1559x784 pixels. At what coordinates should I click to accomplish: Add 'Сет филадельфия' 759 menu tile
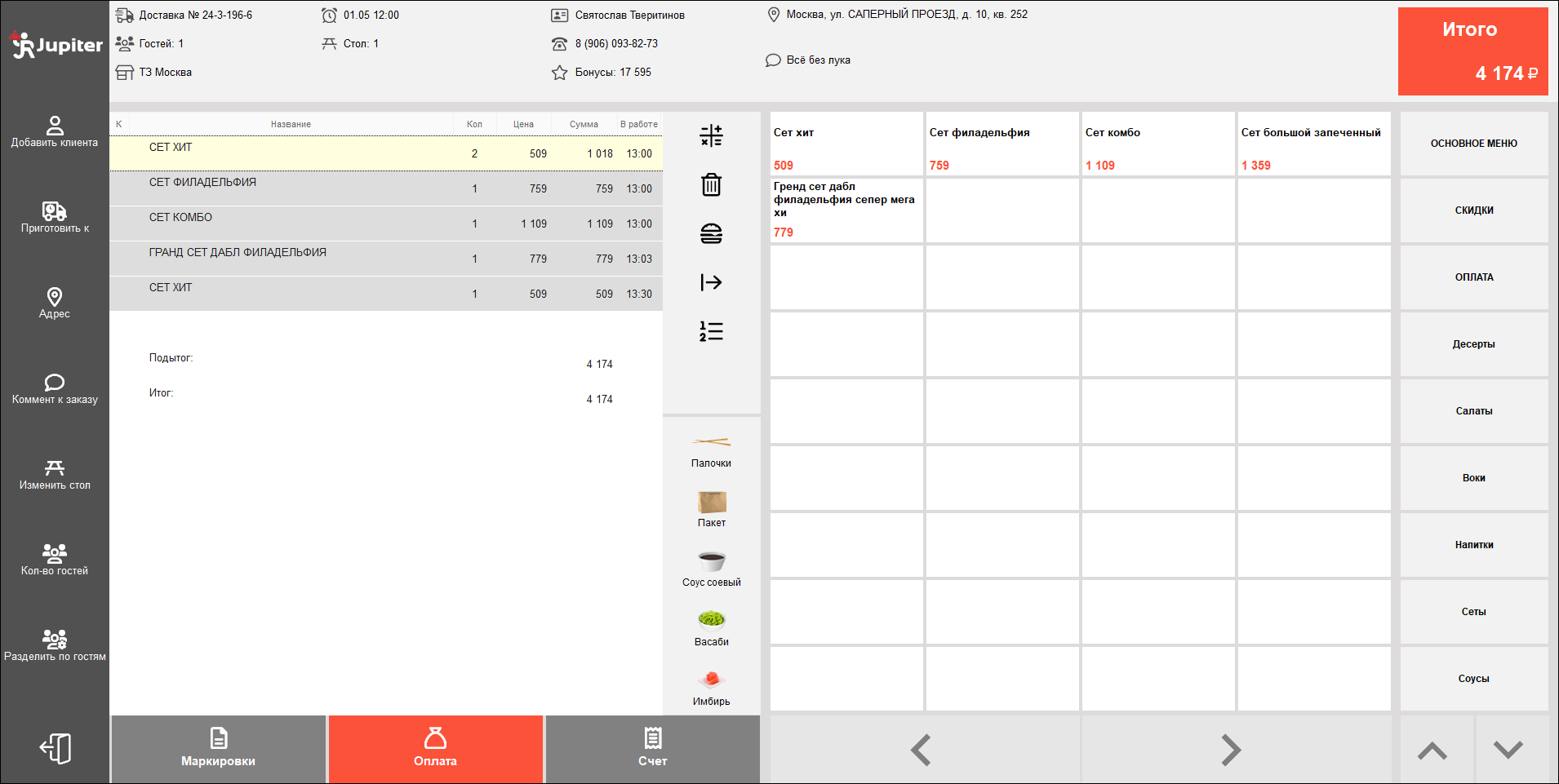(1002, 144)
